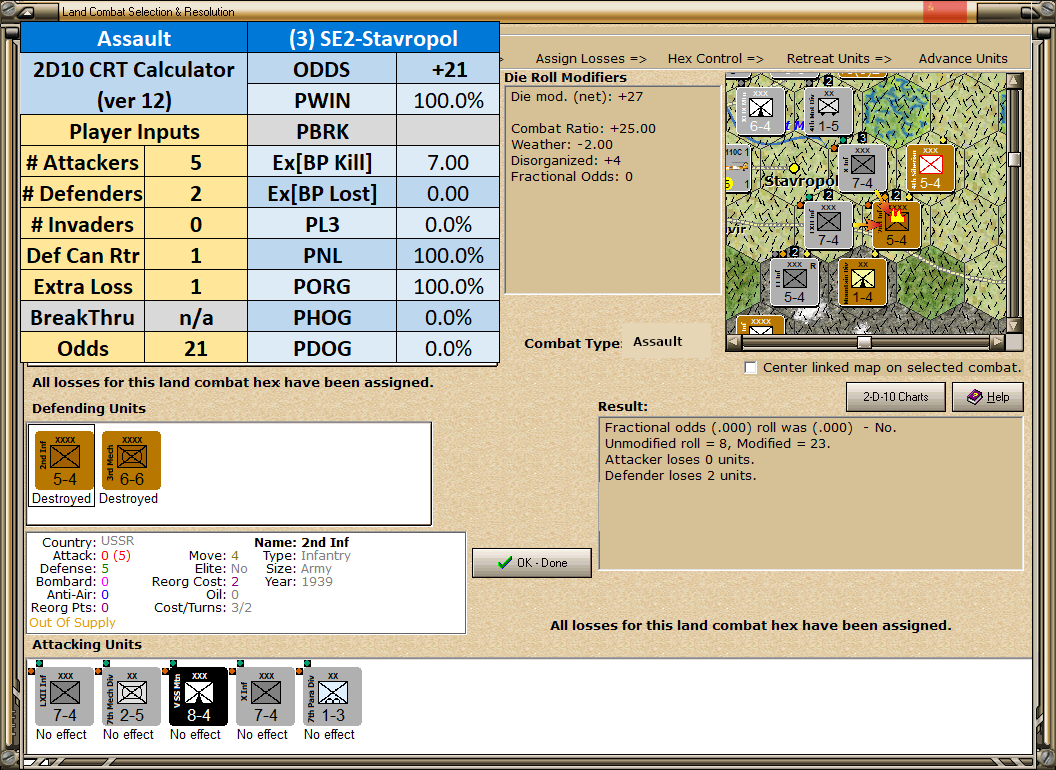Click the 4th Mot Div 1-5 map counter
The height and width of the screenshot is (770, 1056).
828,110
